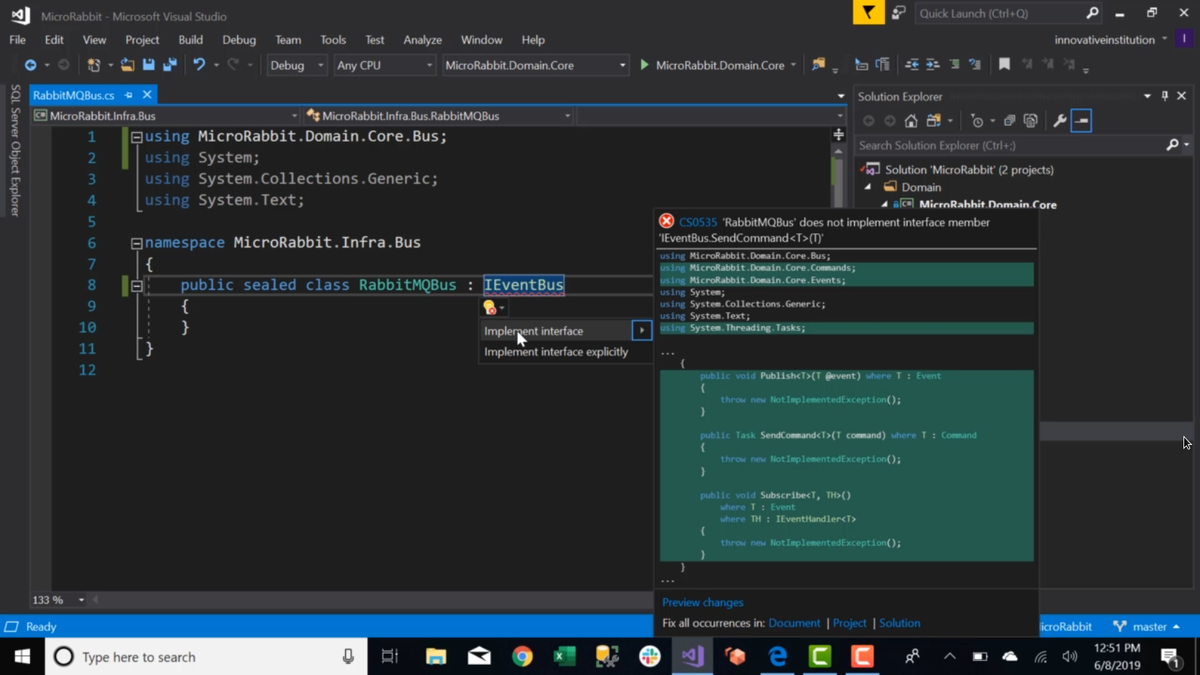1200x675 pixels.
Task: Open the Team menu
Action: click(x=288, y=40)
